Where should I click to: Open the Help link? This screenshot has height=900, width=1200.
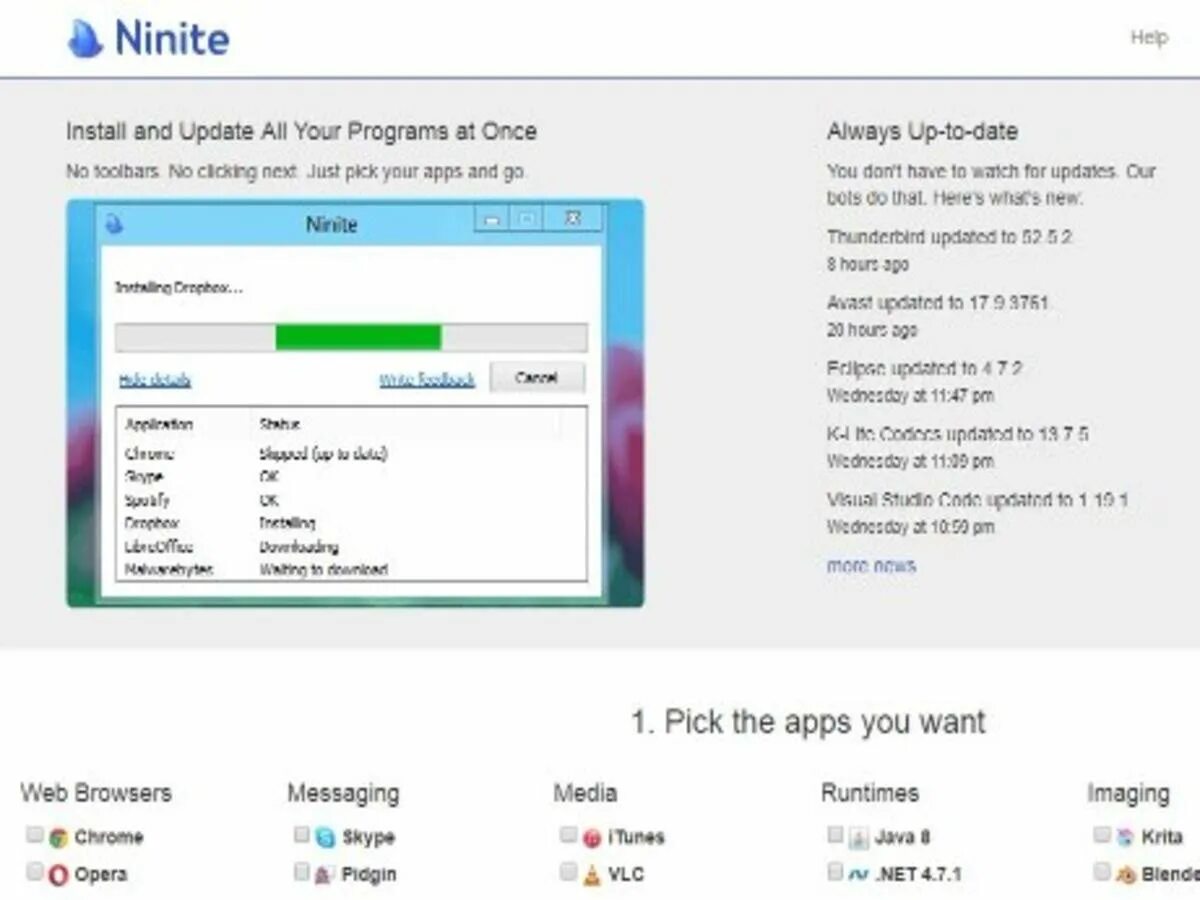tap(1148, 38)
